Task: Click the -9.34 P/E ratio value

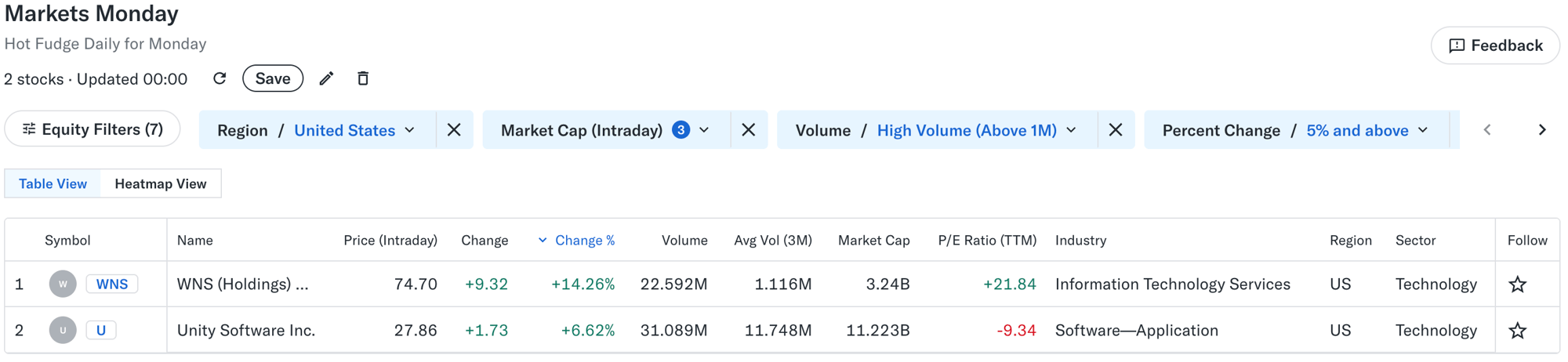Action: click(1016, 331)
